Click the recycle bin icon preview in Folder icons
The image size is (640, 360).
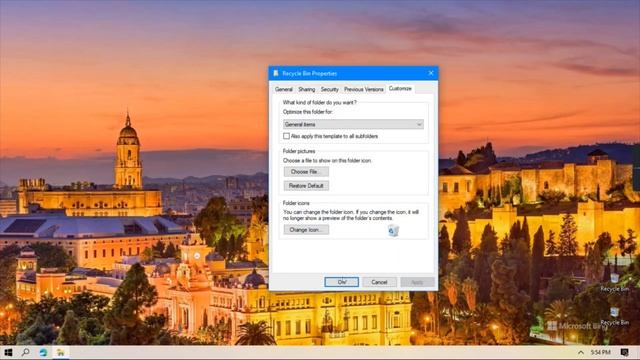[393, 230]
